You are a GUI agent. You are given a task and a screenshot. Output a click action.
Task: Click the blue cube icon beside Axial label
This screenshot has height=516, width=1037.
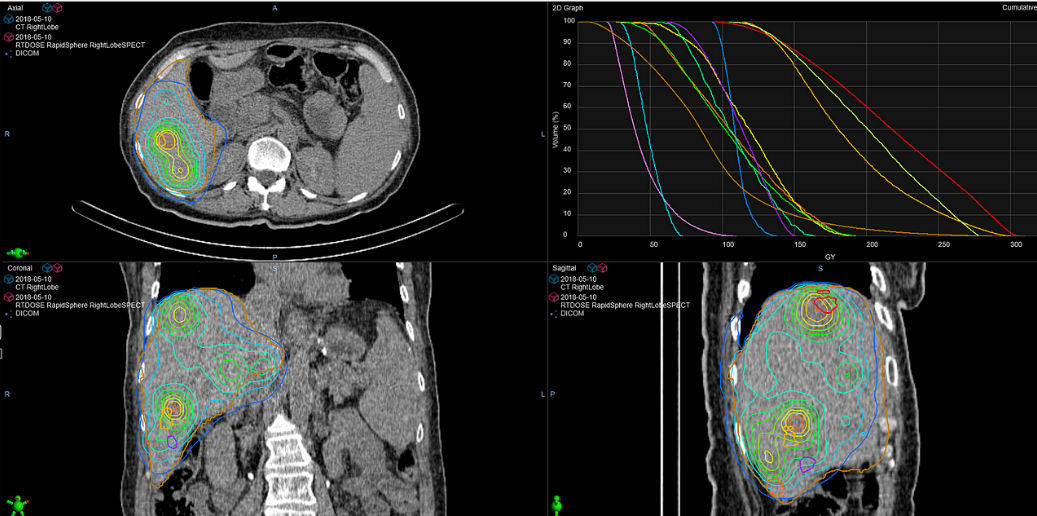(x=46, y=8)
